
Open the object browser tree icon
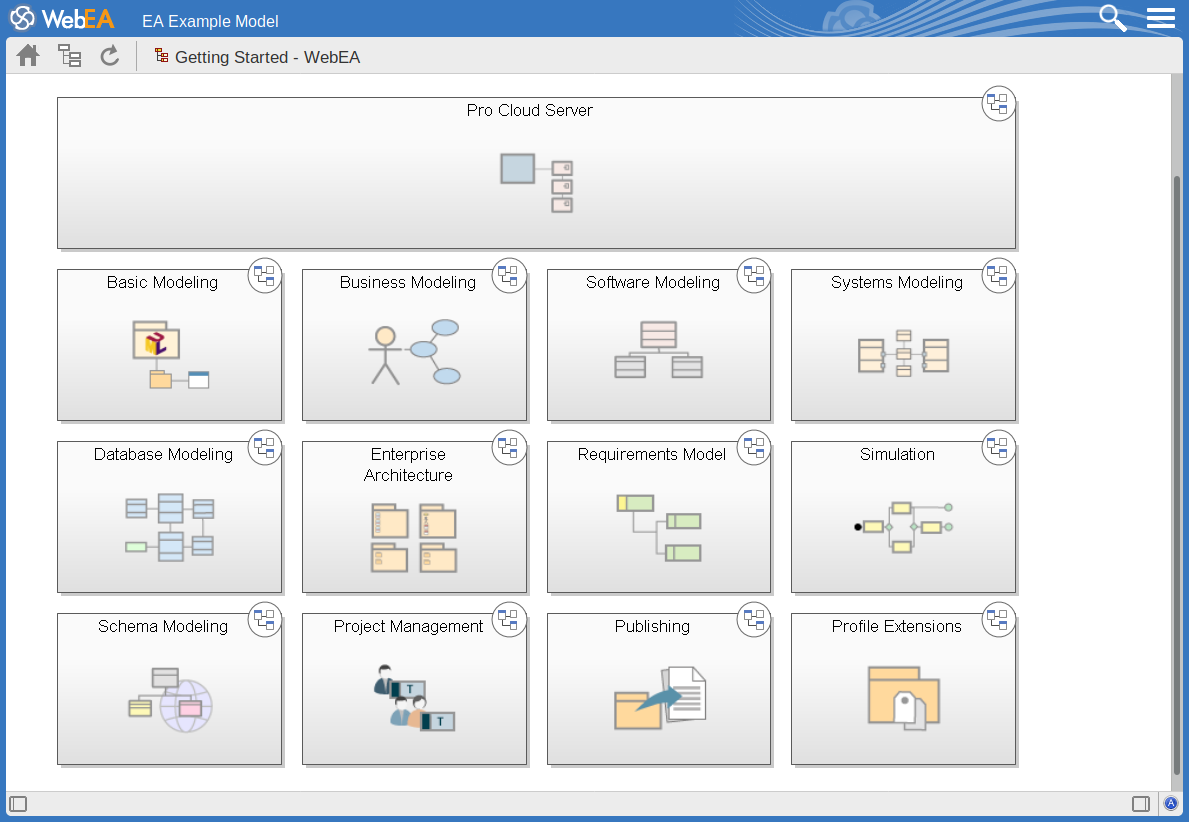pyautogui.click(x=70, y=55)
